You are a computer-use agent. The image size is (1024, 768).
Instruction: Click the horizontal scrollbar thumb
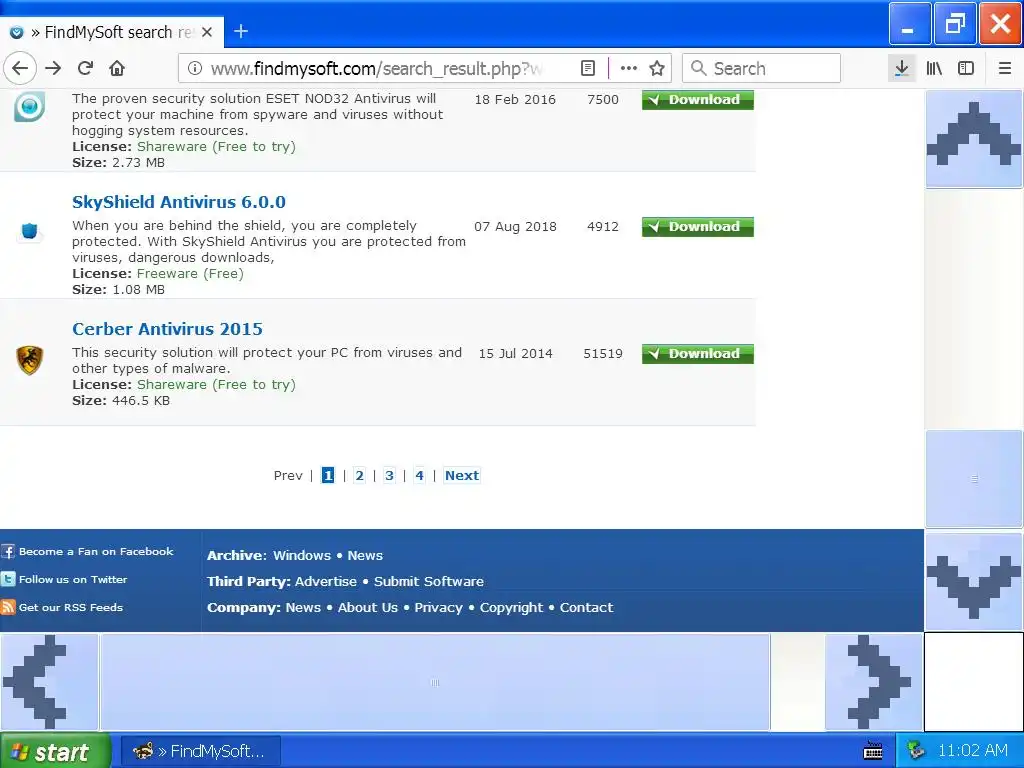(435, 682)
